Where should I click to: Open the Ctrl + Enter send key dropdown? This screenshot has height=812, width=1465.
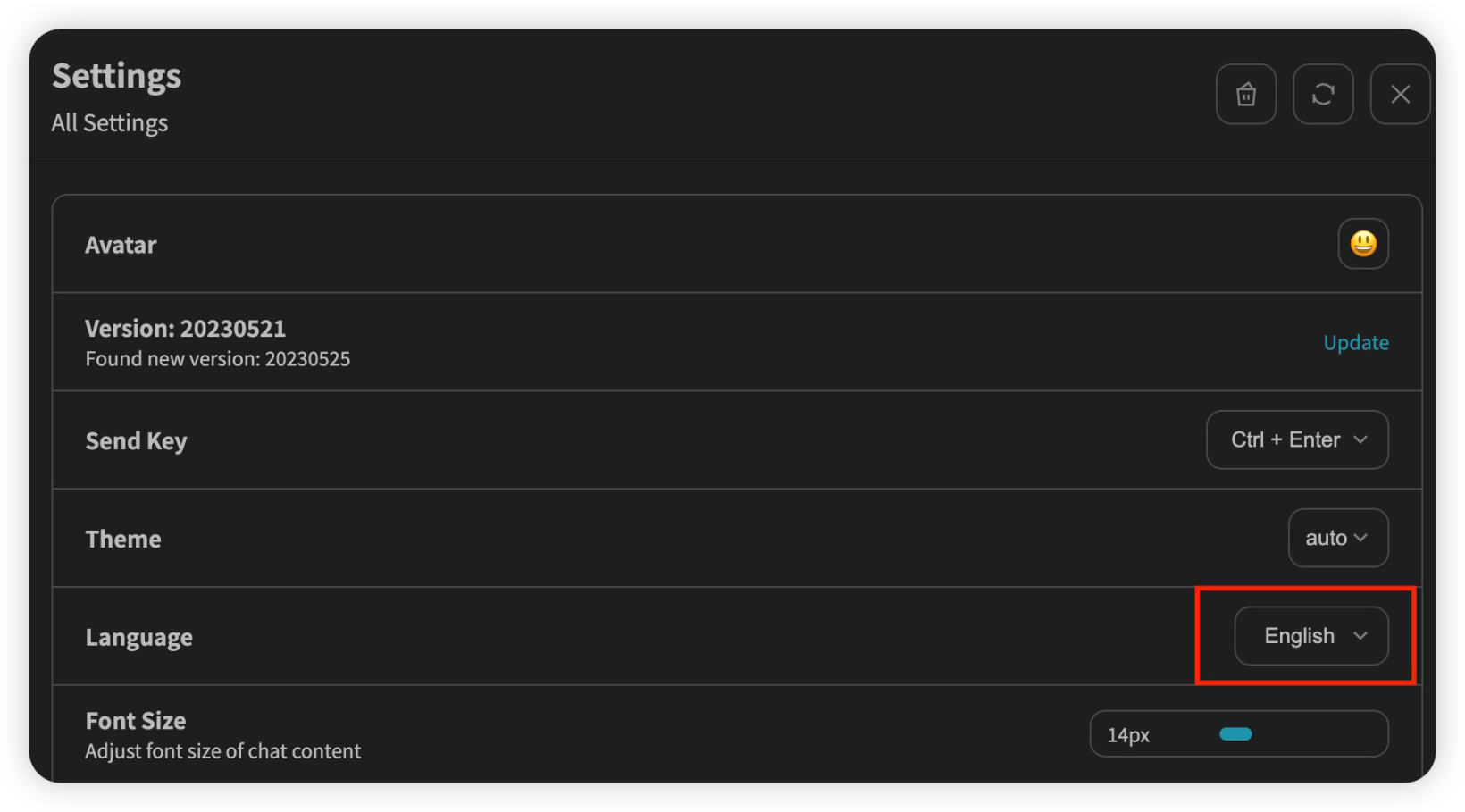click(x=1297, y=439)
